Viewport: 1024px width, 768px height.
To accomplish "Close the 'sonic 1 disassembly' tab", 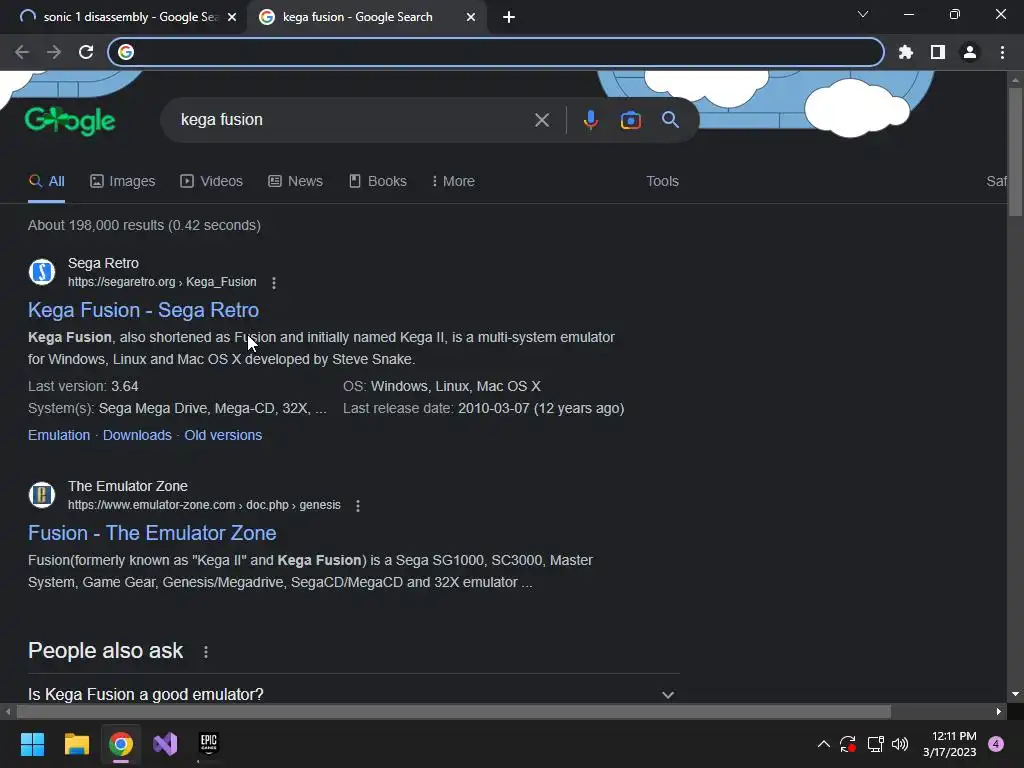I will [232, 17].
